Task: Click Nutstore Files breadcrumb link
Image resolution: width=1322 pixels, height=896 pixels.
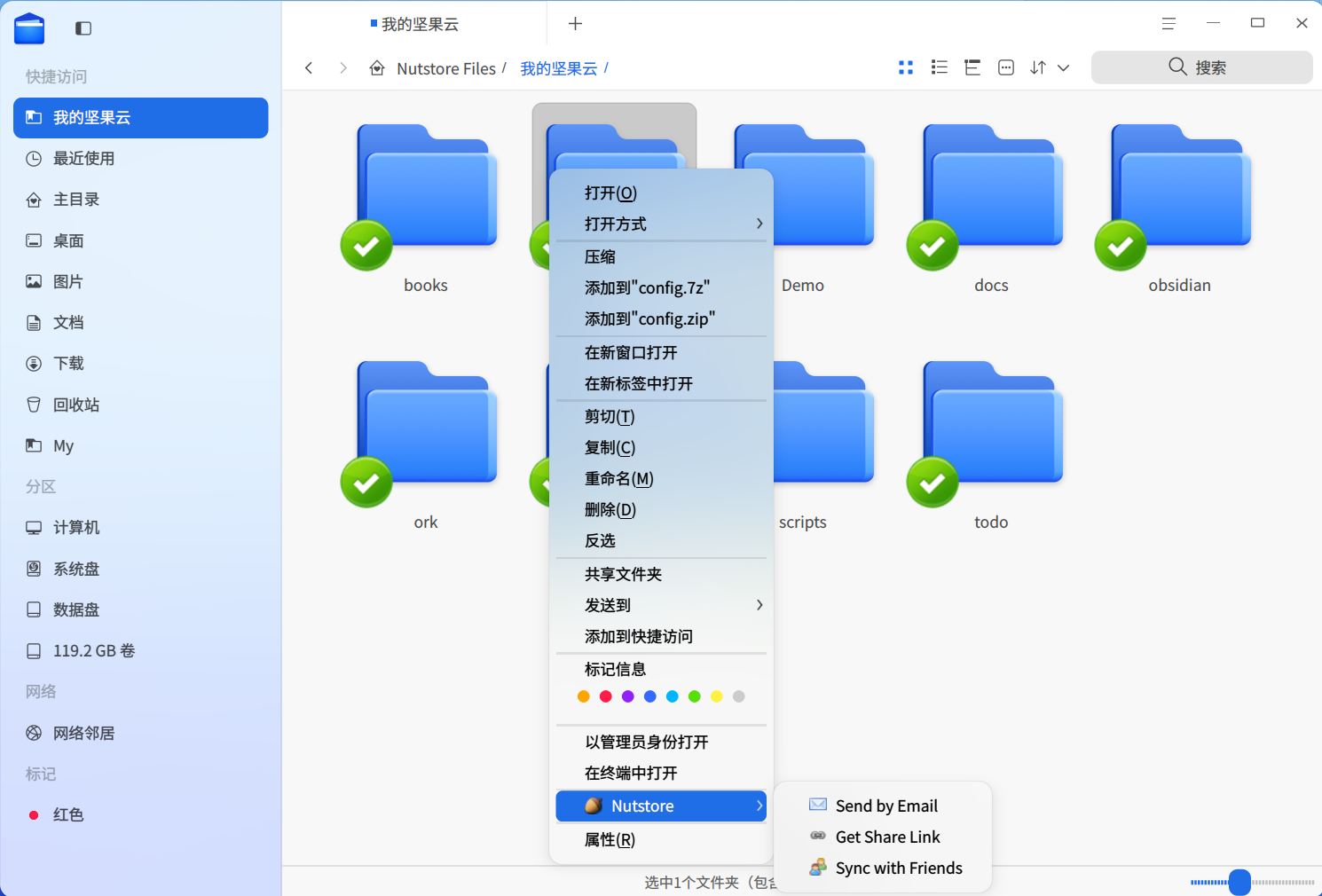Action: click(446, 68)
